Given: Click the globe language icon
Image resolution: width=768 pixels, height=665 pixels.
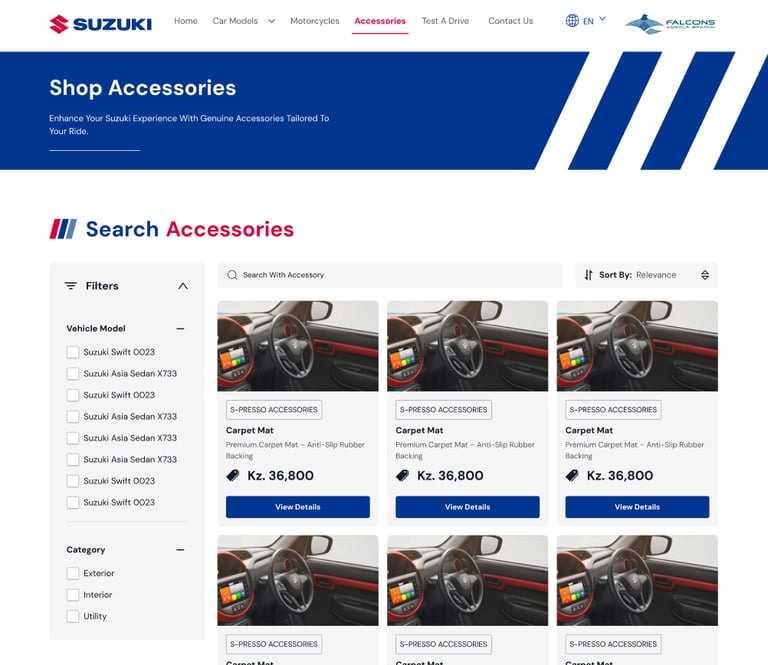Looking at the screenshot, I should 572,21.
